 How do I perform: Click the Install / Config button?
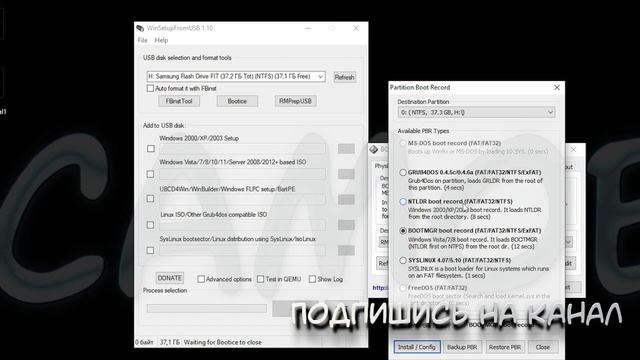tap(417, 347)
